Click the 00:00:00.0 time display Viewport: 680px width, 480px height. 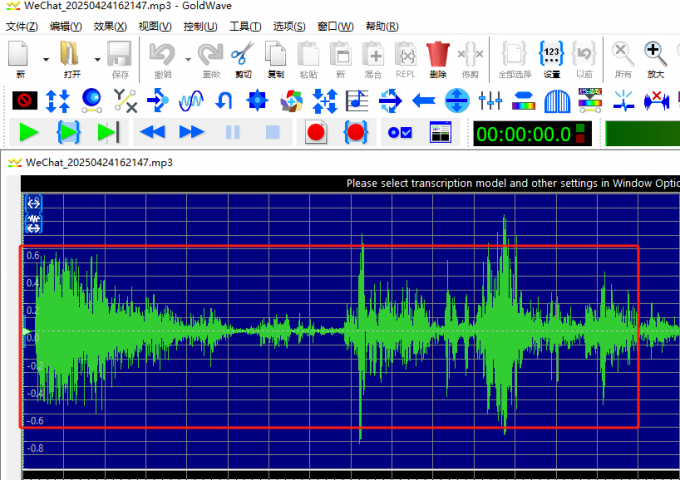[x=523, y=134]
